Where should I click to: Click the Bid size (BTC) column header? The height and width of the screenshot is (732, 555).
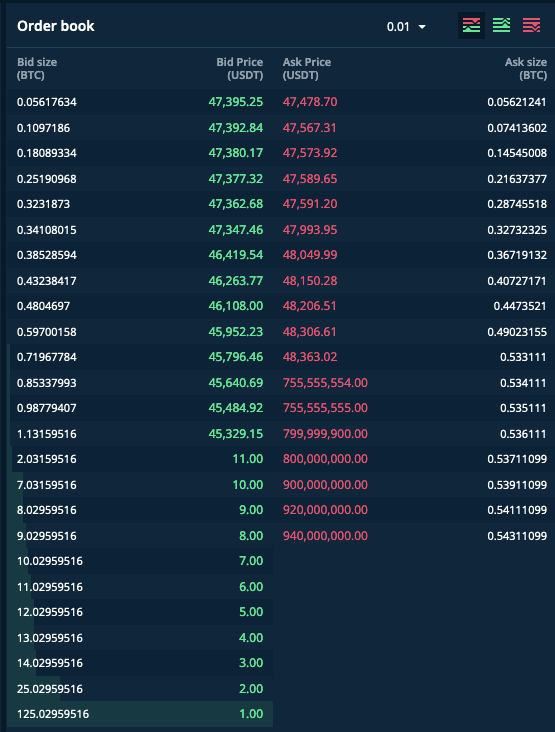click(x=37, y=69)
